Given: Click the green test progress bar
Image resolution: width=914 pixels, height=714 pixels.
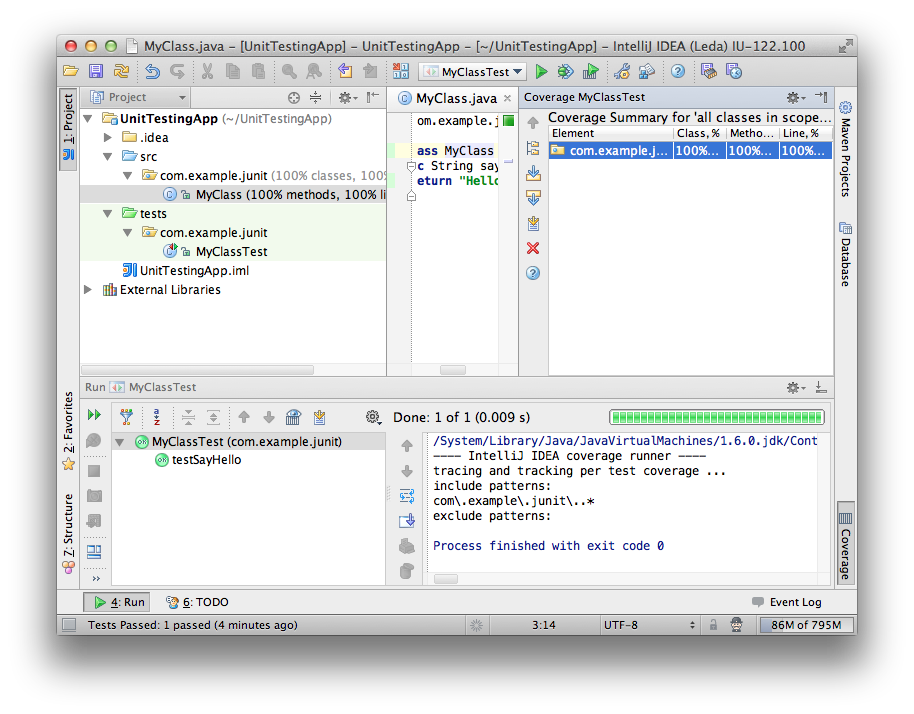Looking at the screenshot, I should (x=716, y=417).
